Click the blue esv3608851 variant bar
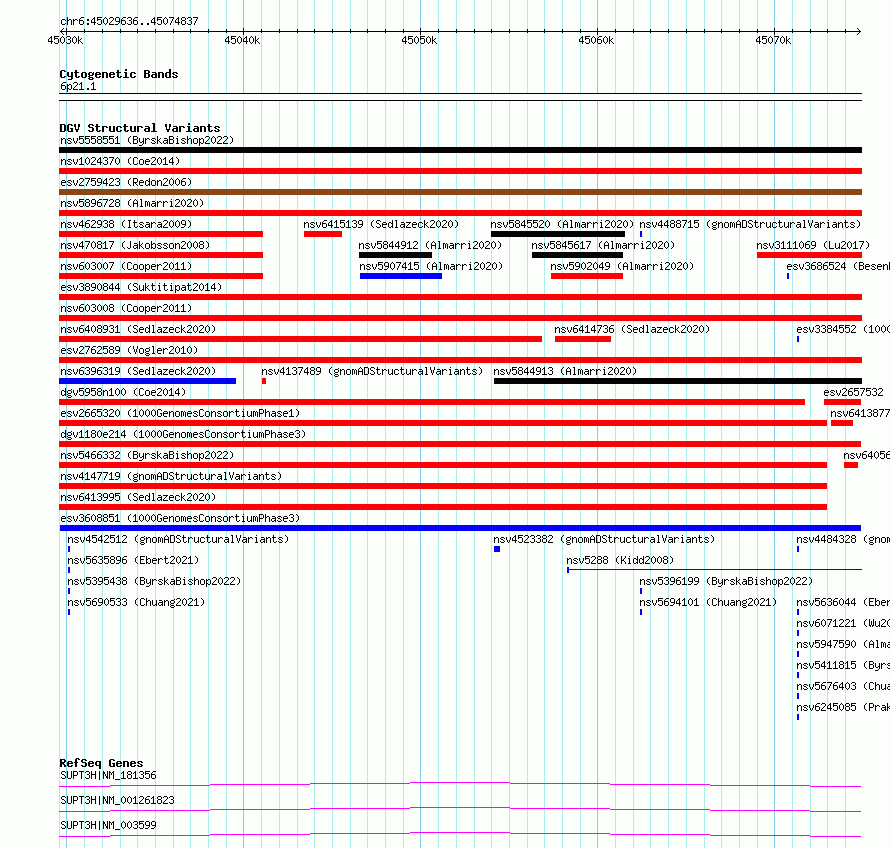 pos(460,528)
